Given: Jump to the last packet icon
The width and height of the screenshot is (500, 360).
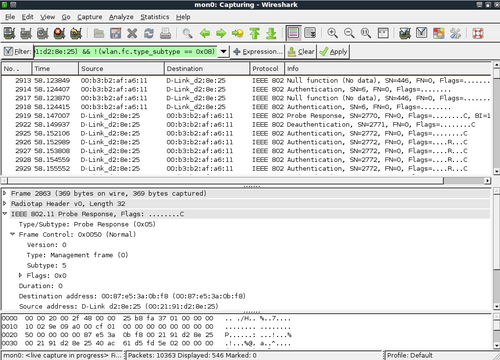Looking at the screenshot, I should click(x=271, y=33).
